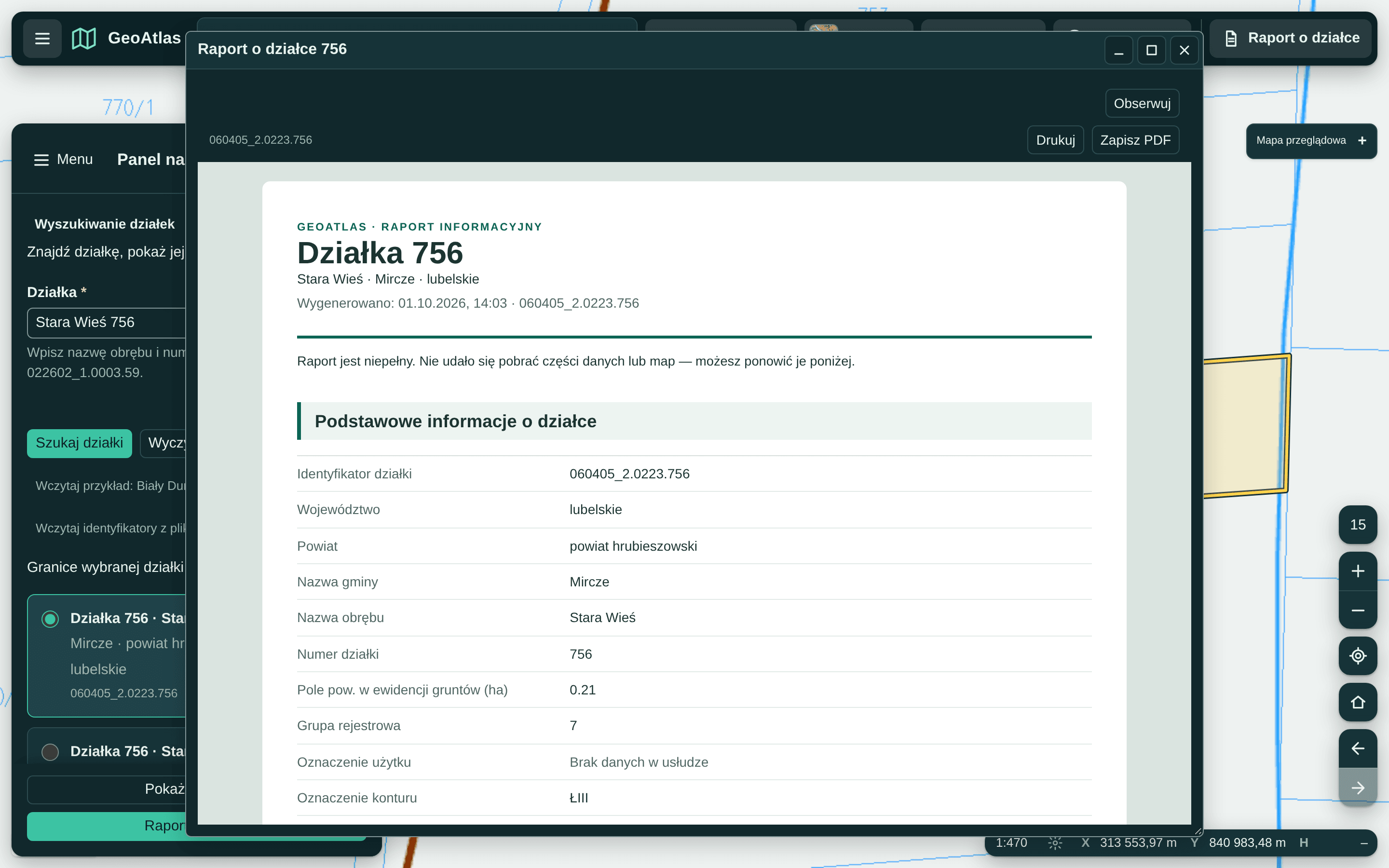This screenshot has height=868, width=1389.
Task: Click the Pole pow. value 0.21
Action: (583, 690)
